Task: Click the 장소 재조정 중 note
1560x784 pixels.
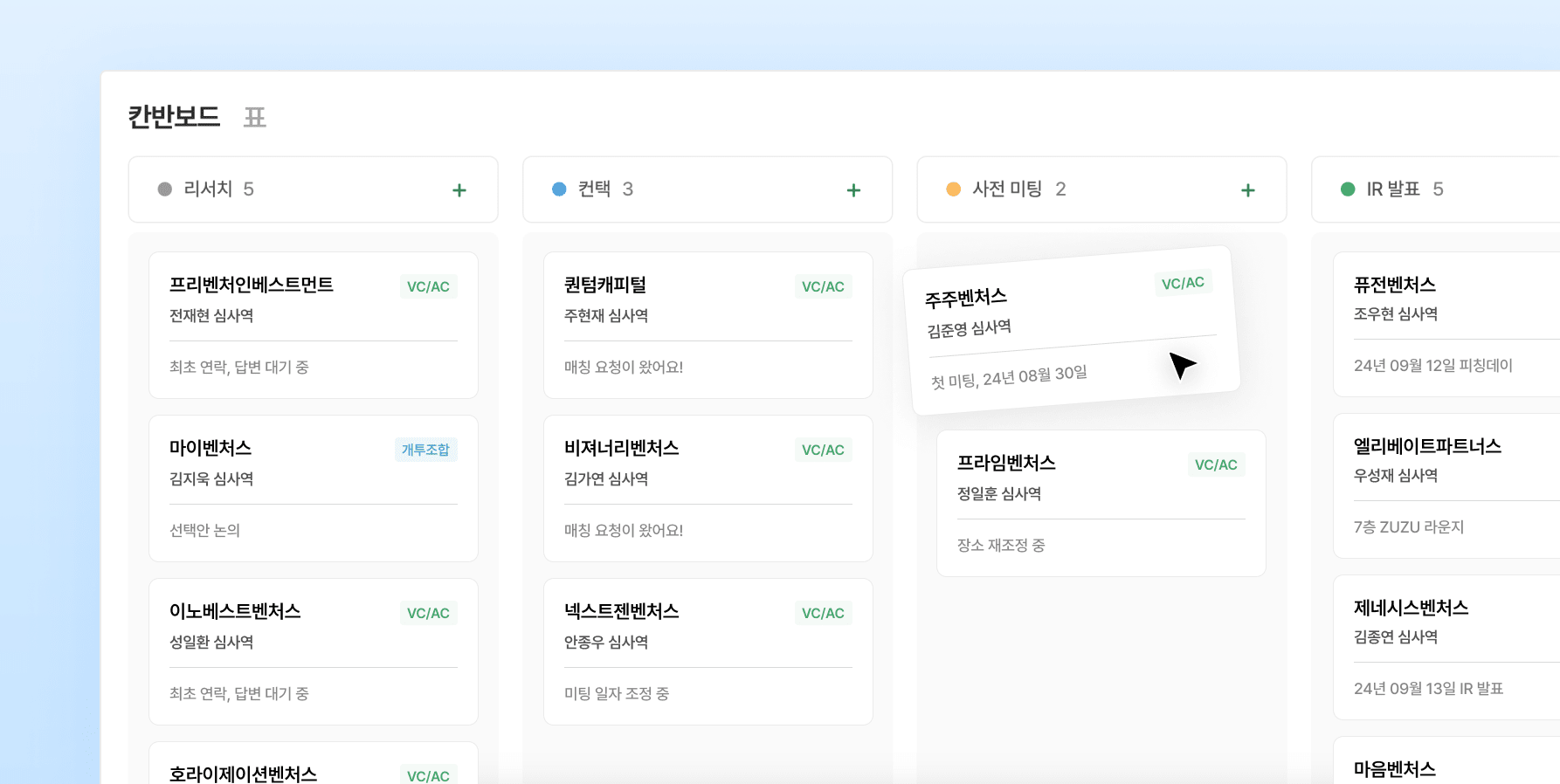Action: [x=1001, y=546]
